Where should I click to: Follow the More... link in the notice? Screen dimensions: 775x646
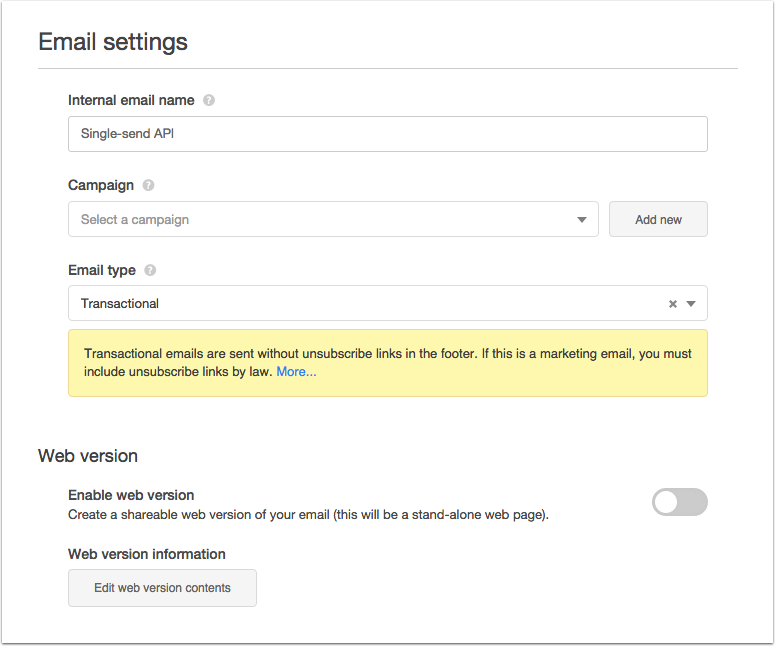[296, 372]
